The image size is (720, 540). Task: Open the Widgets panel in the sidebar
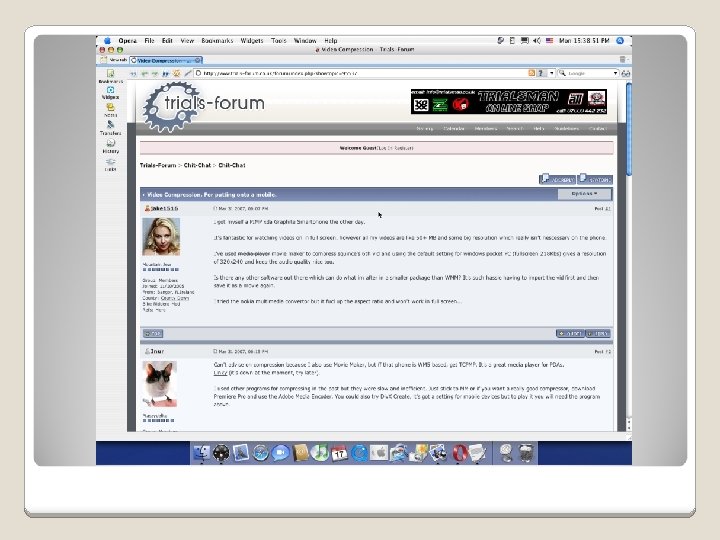point(110,93)
